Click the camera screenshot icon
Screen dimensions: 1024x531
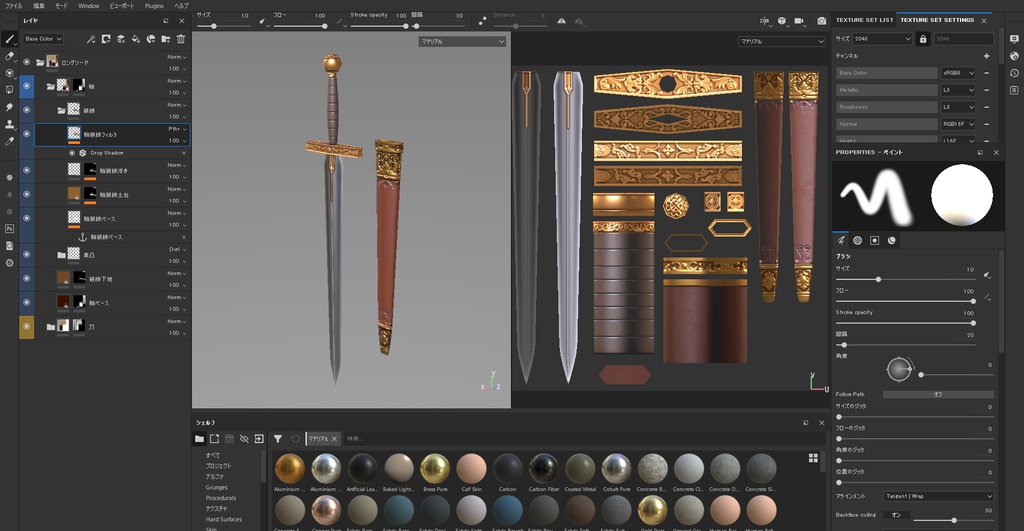pos(822,21)
